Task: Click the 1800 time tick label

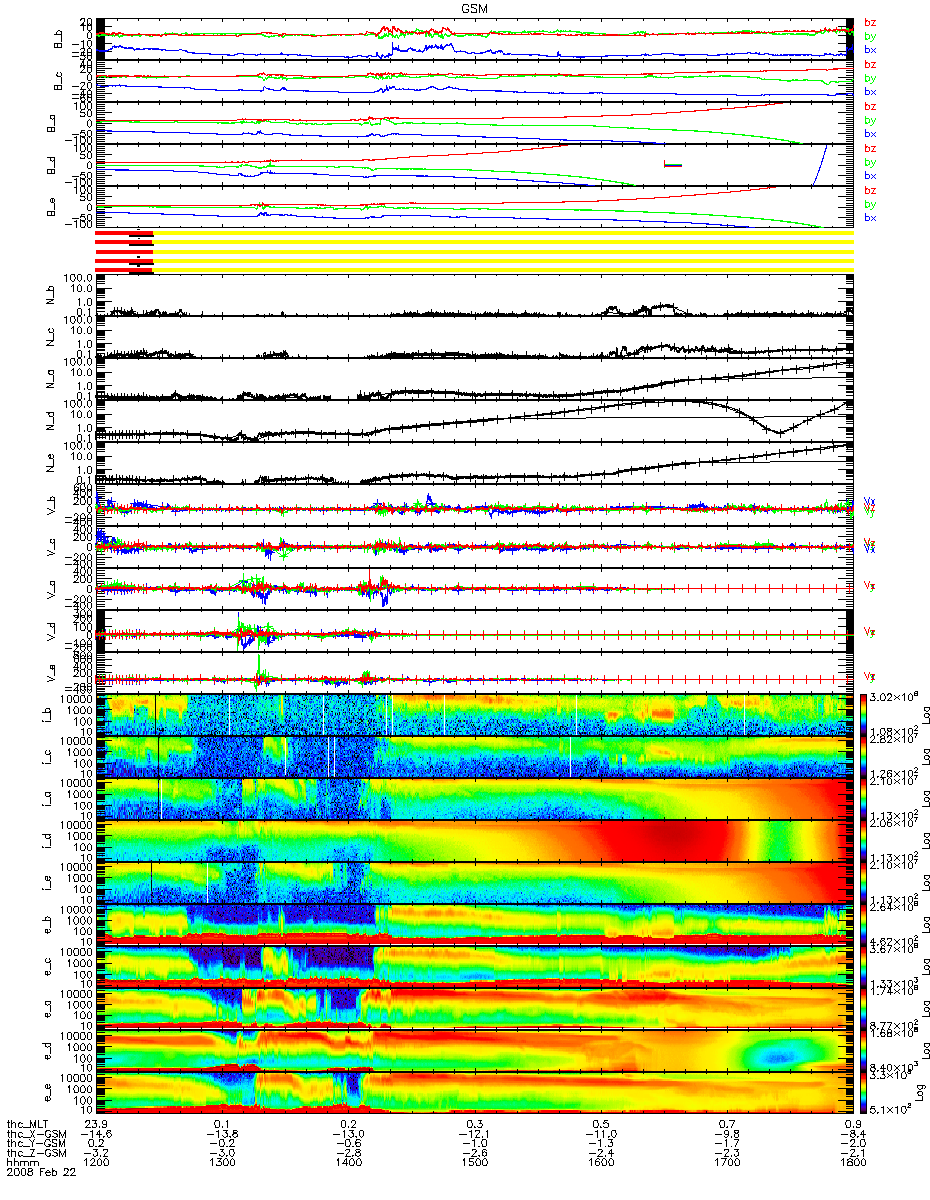Action: pyautogui.click(x=852, y=1163)
